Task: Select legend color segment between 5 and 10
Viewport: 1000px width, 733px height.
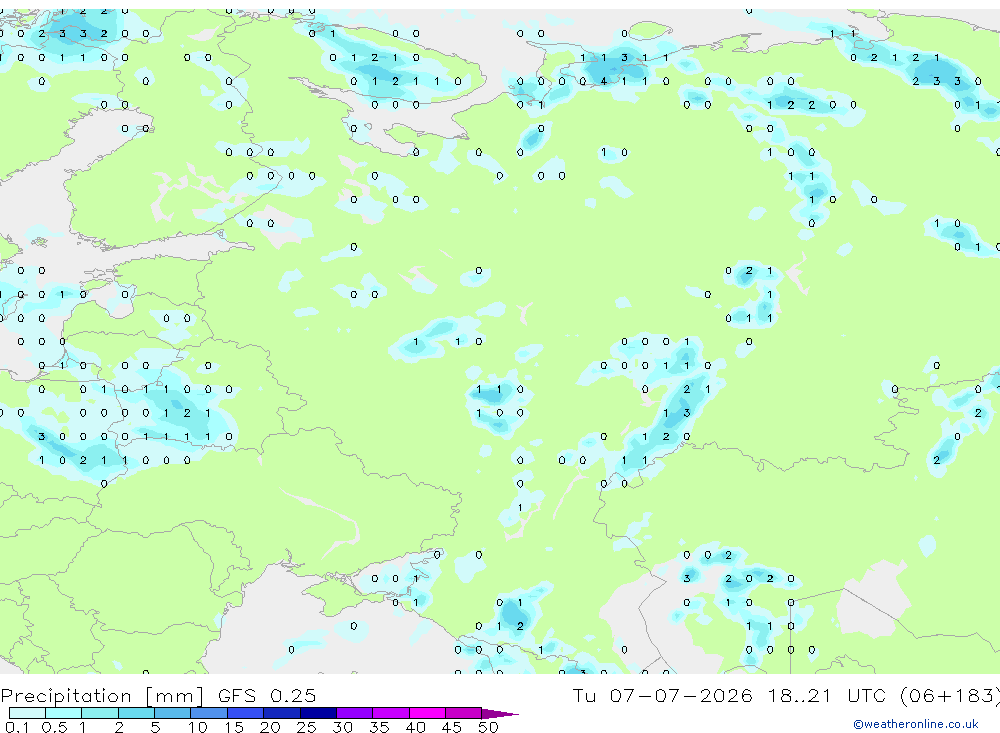Action: tap(172, 713)
